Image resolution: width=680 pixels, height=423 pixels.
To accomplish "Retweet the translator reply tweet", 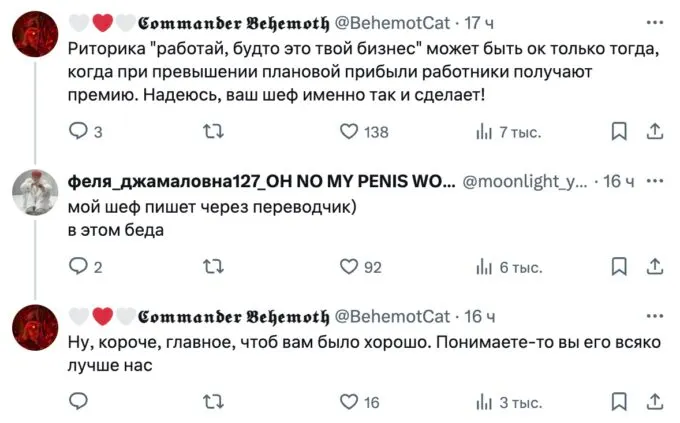I will [212, 266].
